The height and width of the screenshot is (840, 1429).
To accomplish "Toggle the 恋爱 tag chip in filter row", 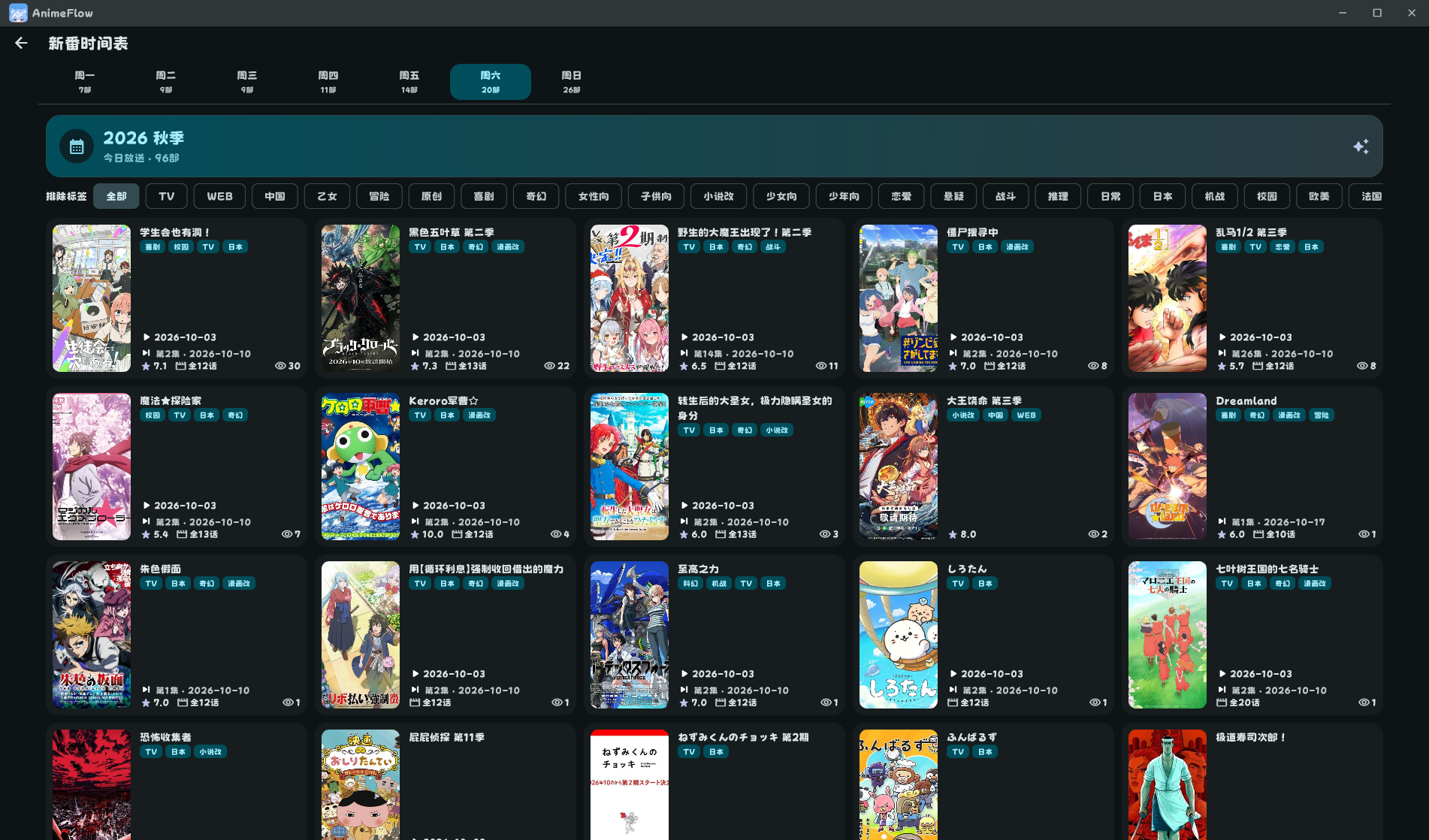I will (x=902, y=196).
